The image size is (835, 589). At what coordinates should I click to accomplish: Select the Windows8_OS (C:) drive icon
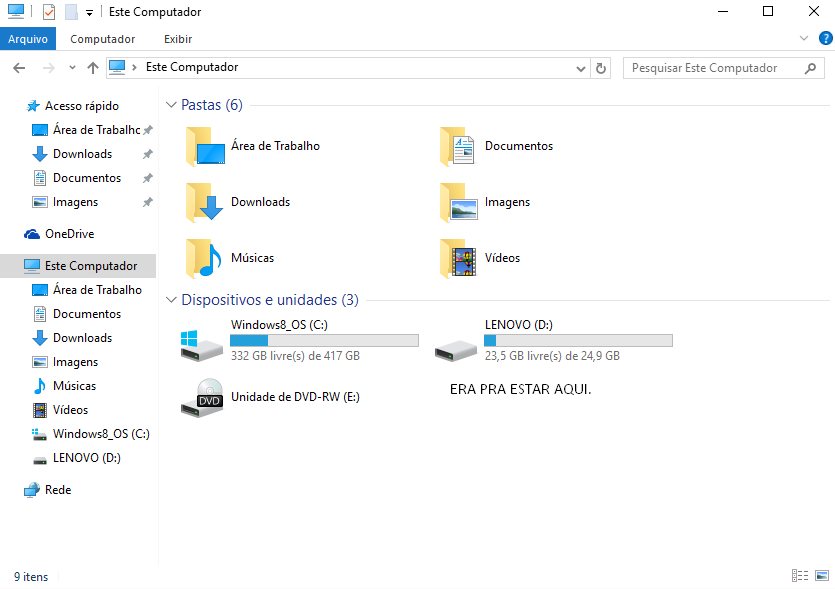[201, 346]
